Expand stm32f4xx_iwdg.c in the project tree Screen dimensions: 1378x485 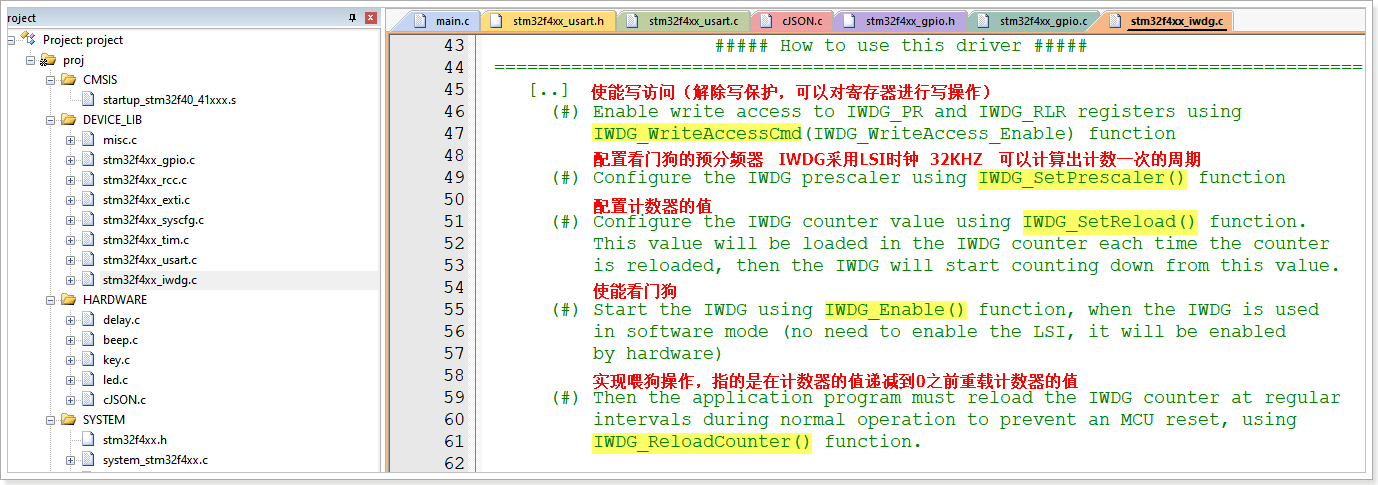coord(71,280)
